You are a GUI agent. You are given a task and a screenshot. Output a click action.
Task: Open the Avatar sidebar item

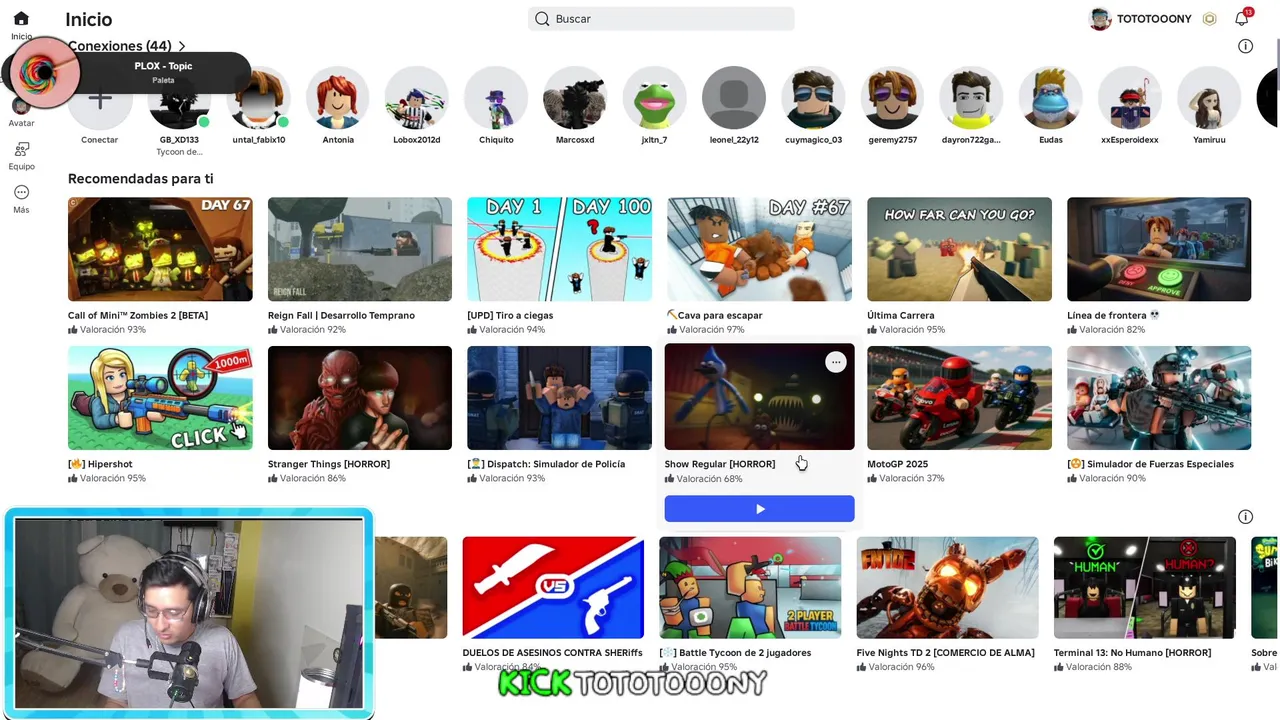[x=21, y=112]
